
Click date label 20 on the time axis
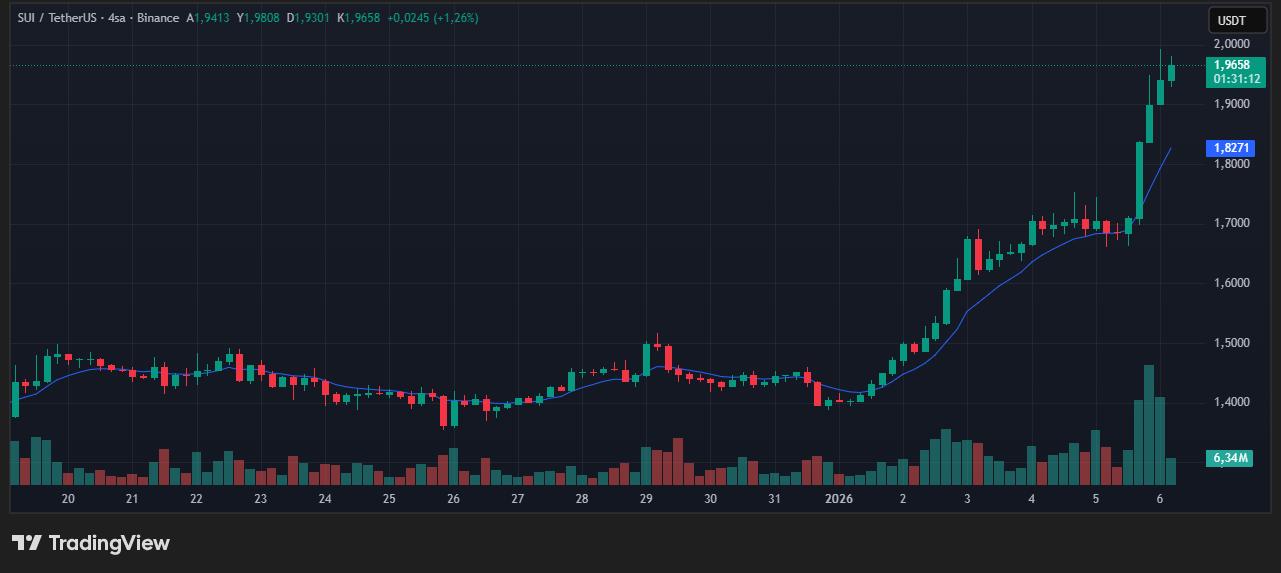tap(68, 498)
